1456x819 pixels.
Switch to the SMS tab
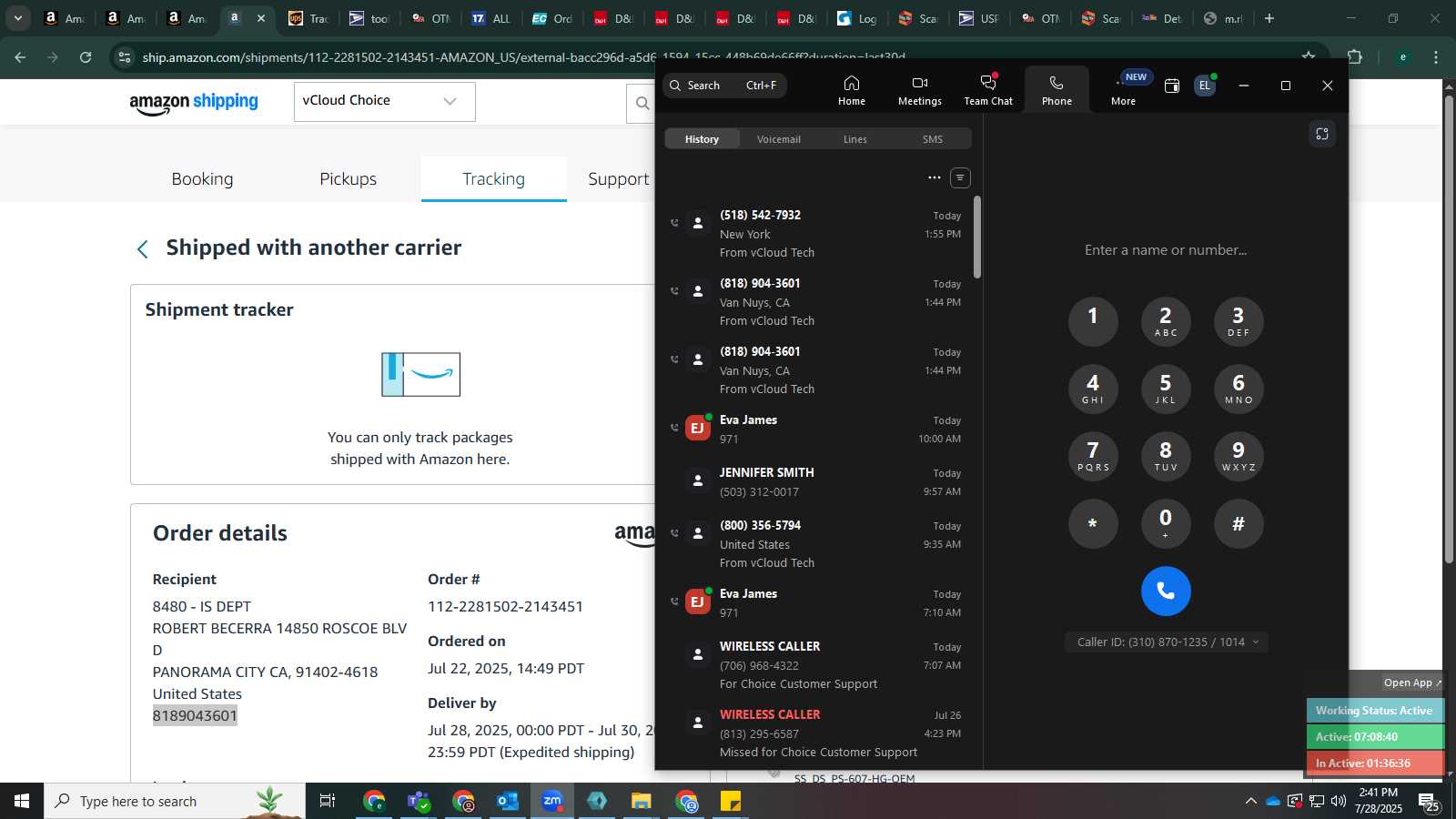coord(932,139)
